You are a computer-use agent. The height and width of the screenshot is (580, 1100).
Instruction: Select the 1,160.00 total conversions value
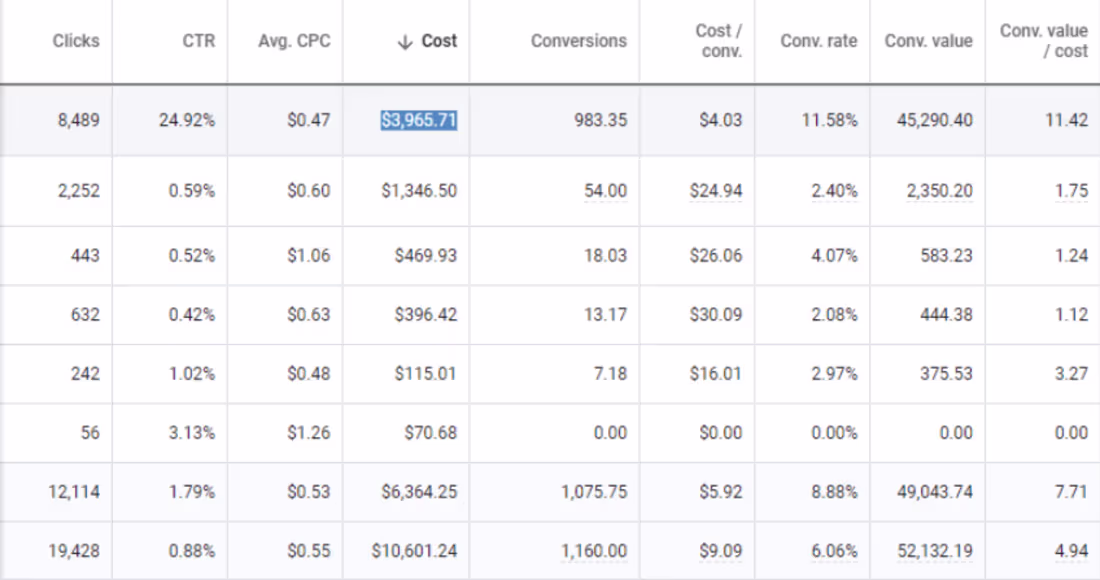tap(595, 550)
